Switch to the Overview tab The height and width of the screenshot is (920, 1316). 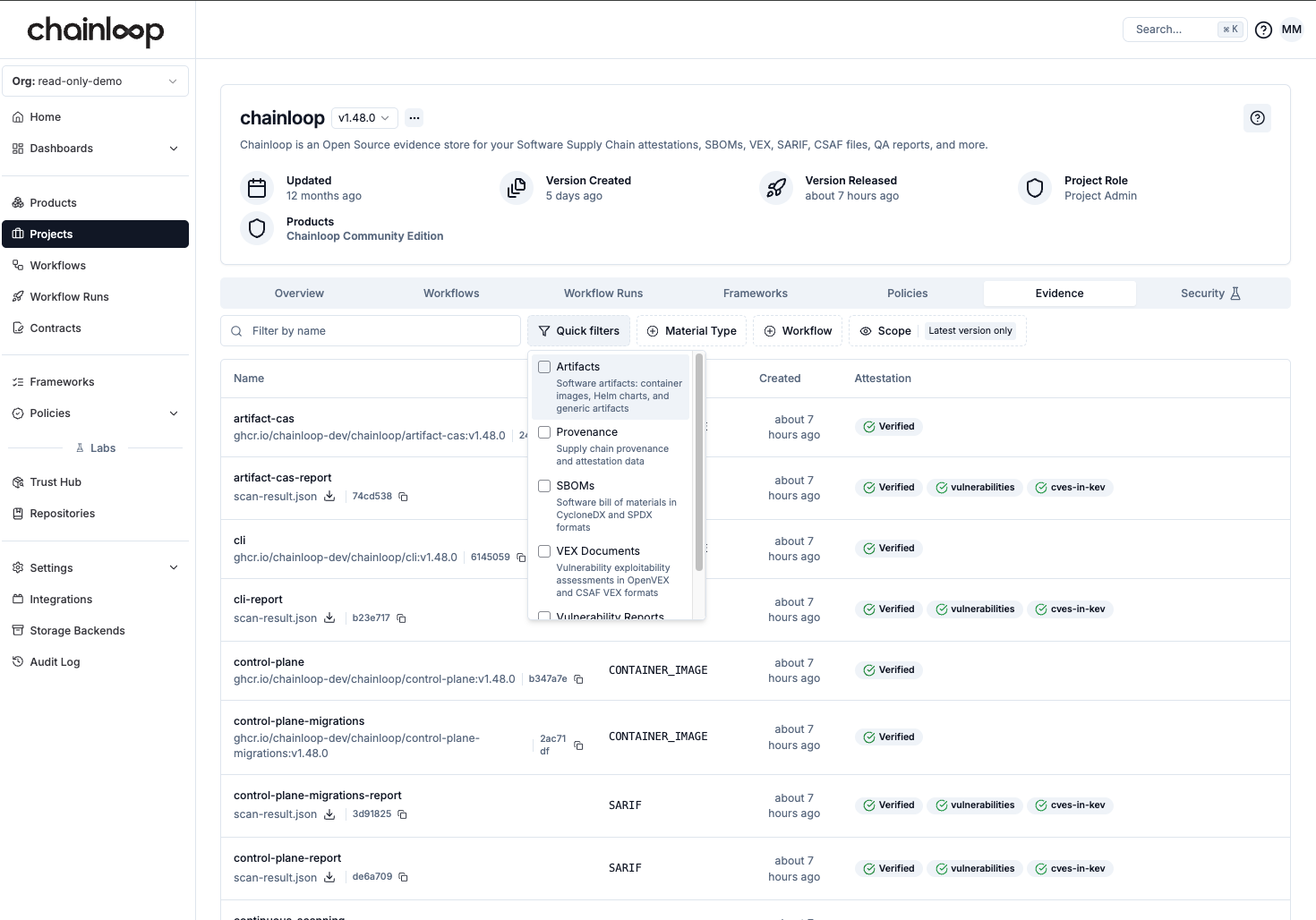click(x=299, y=294)
